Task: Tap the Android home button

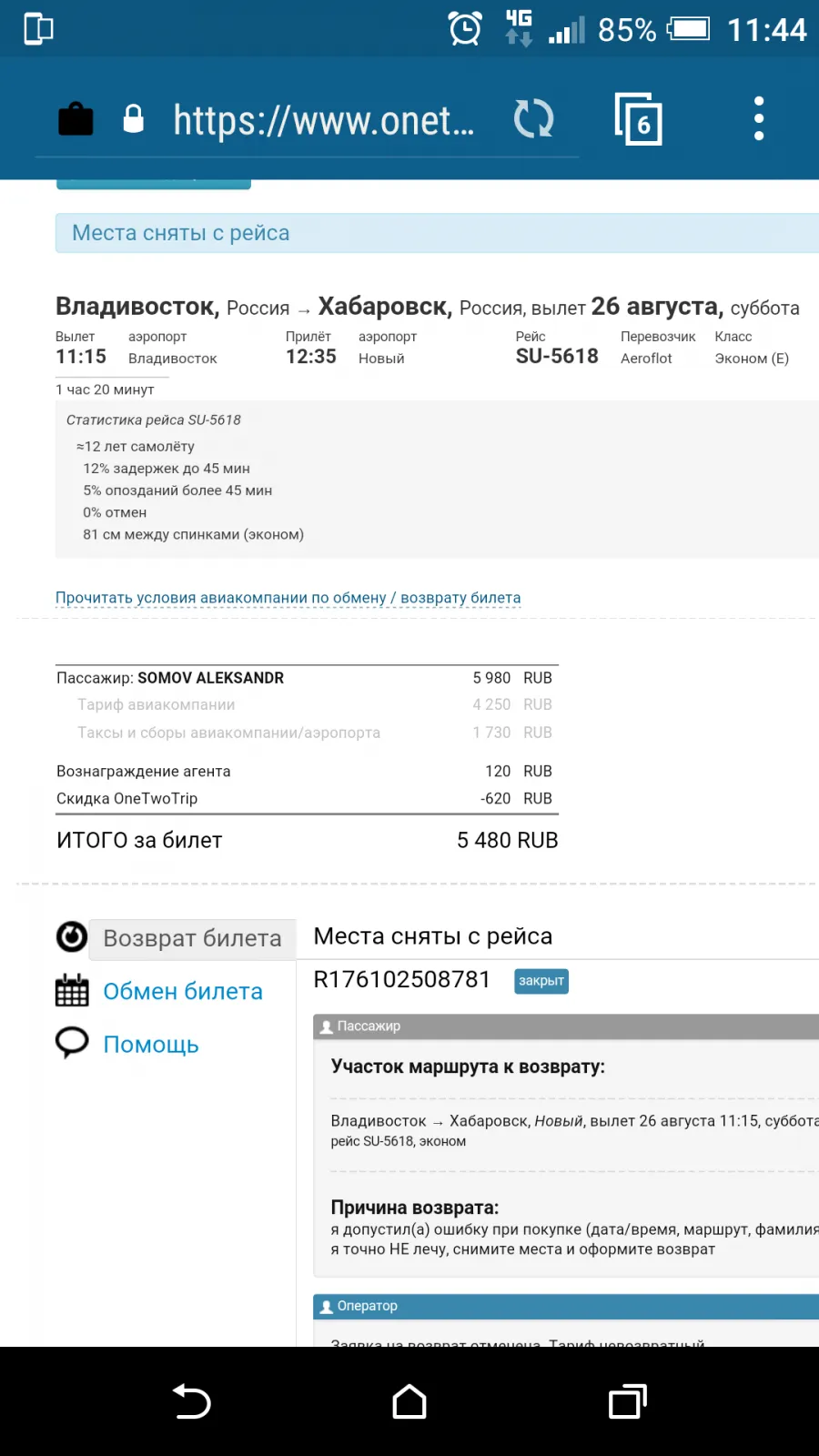Action: (409, 1401)
